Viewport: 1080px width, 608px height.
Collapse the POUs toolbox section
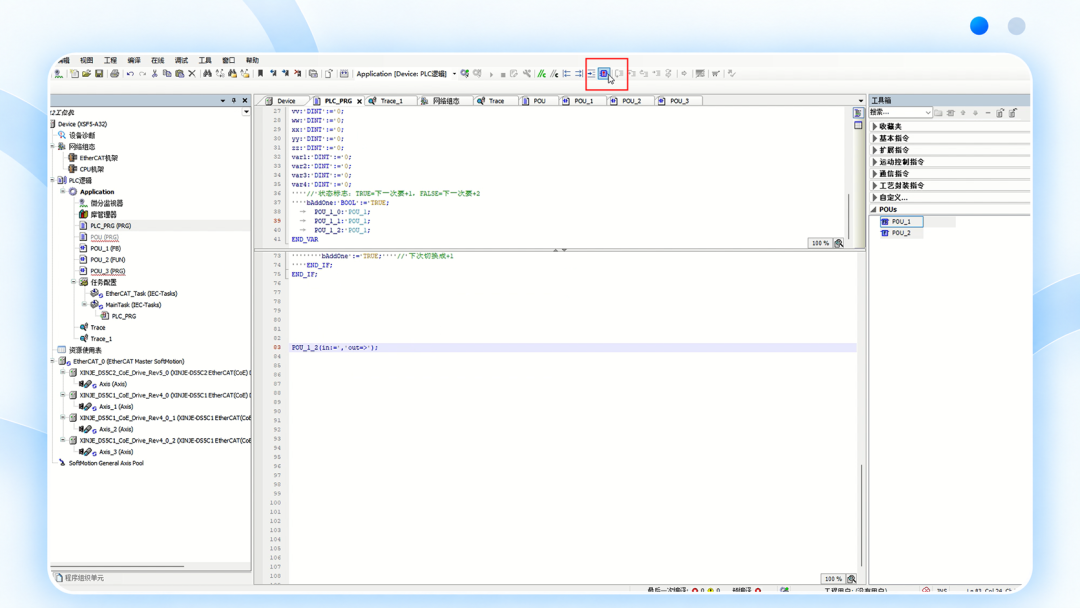click(x=875, y=209)
